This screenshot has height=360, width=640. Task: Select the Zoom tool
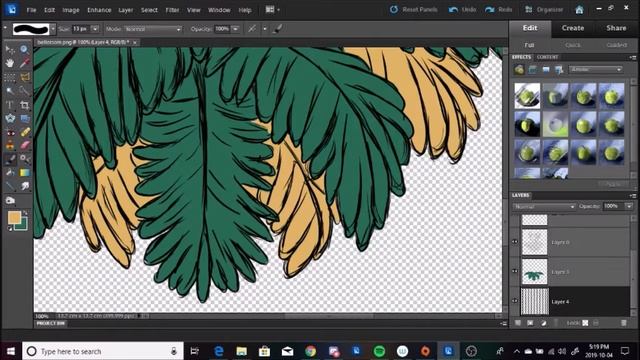(x=24, y=49)
